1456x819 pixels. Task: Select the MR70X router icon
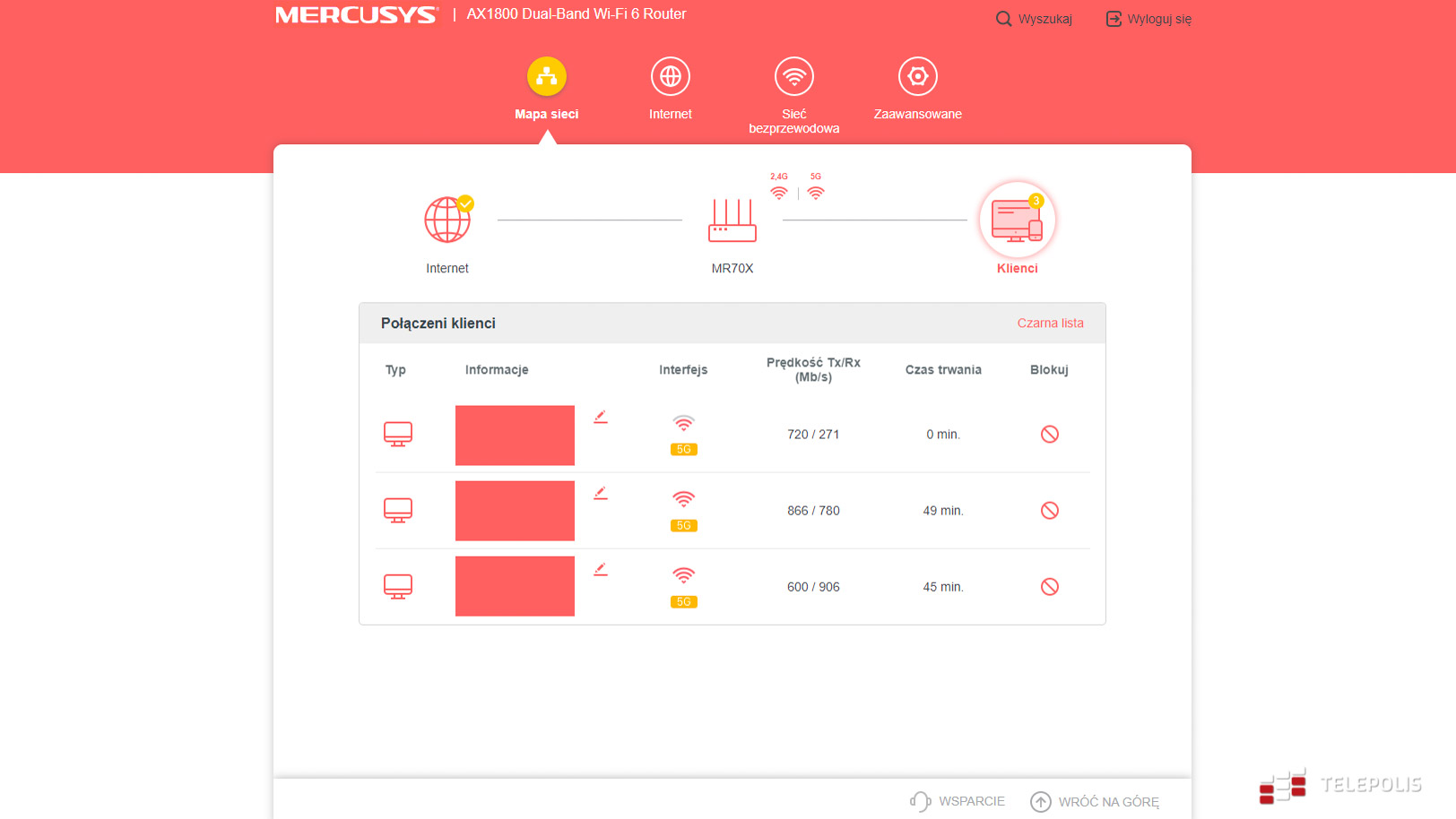(x=732, y=221)
